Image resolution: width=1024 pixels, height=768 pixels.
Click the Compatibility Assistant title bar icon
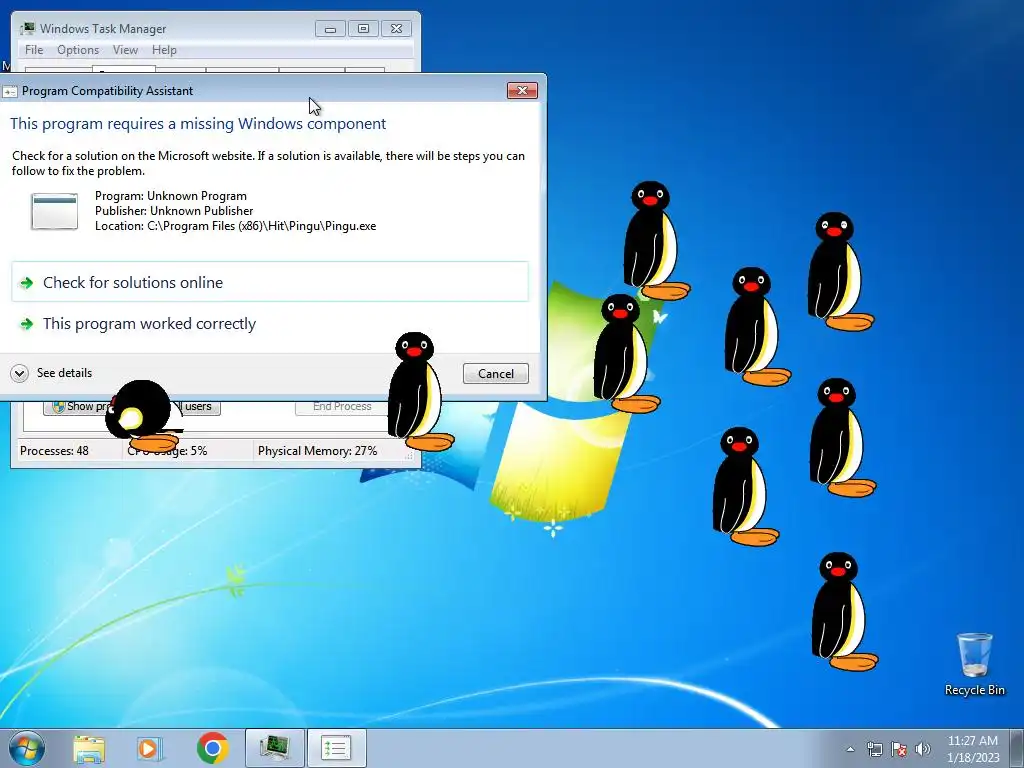(9, 91)
